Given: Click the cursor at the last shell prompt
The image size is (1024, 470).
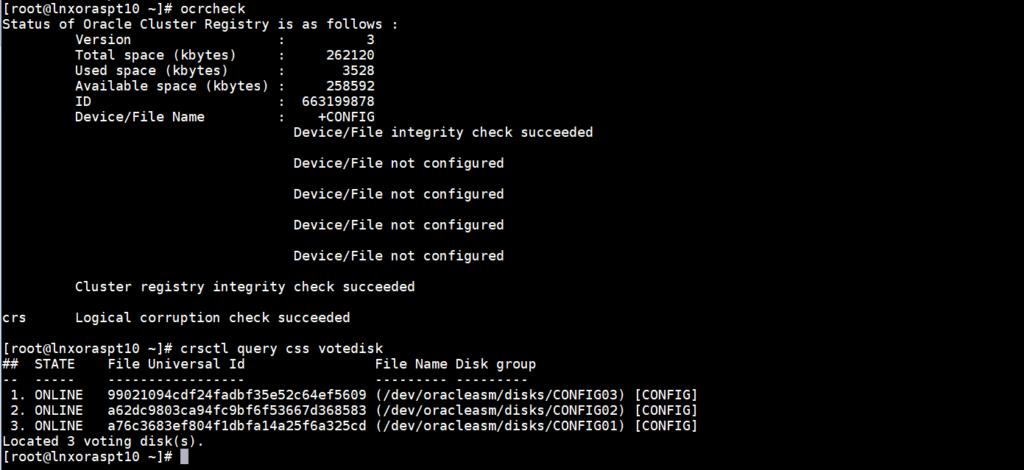Looking at the screenshot, I should coord(184,457).
